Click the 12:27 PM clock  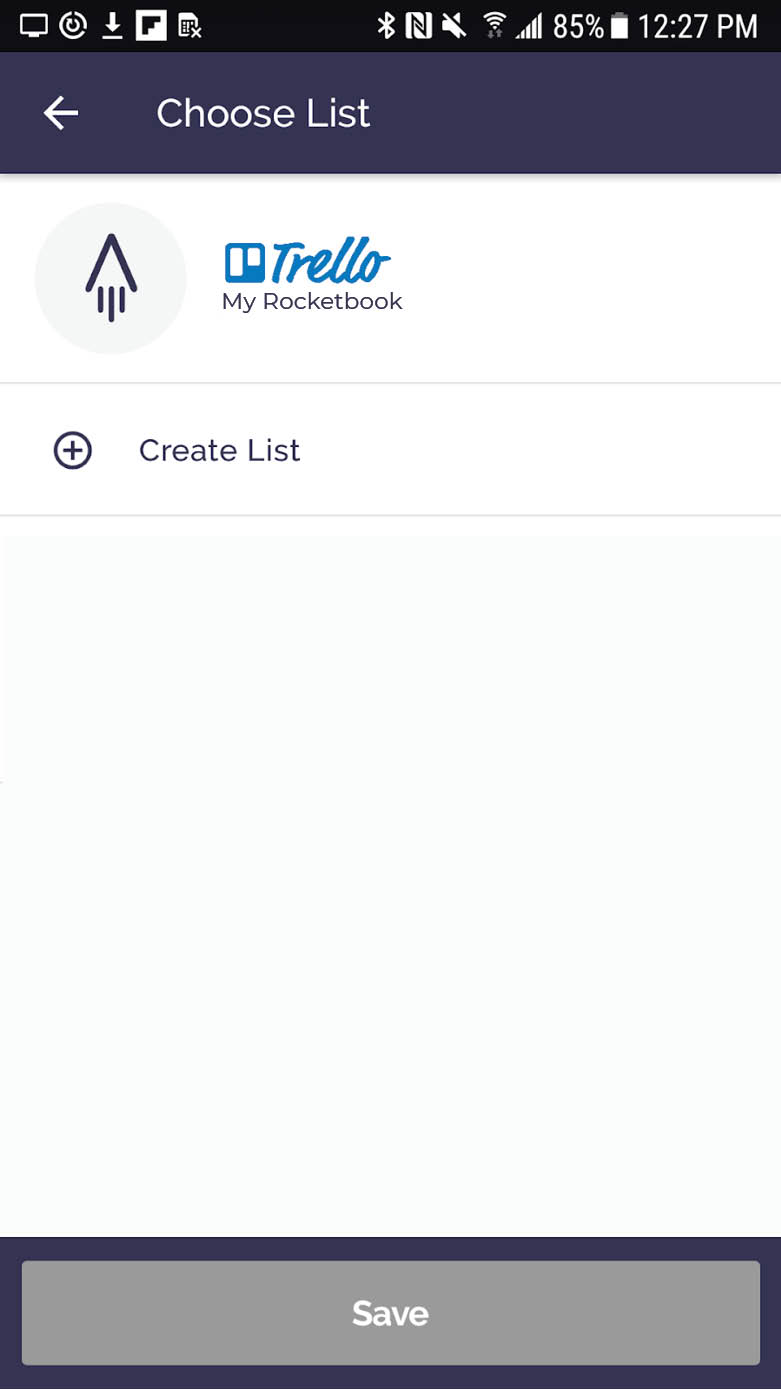[697, 26]
